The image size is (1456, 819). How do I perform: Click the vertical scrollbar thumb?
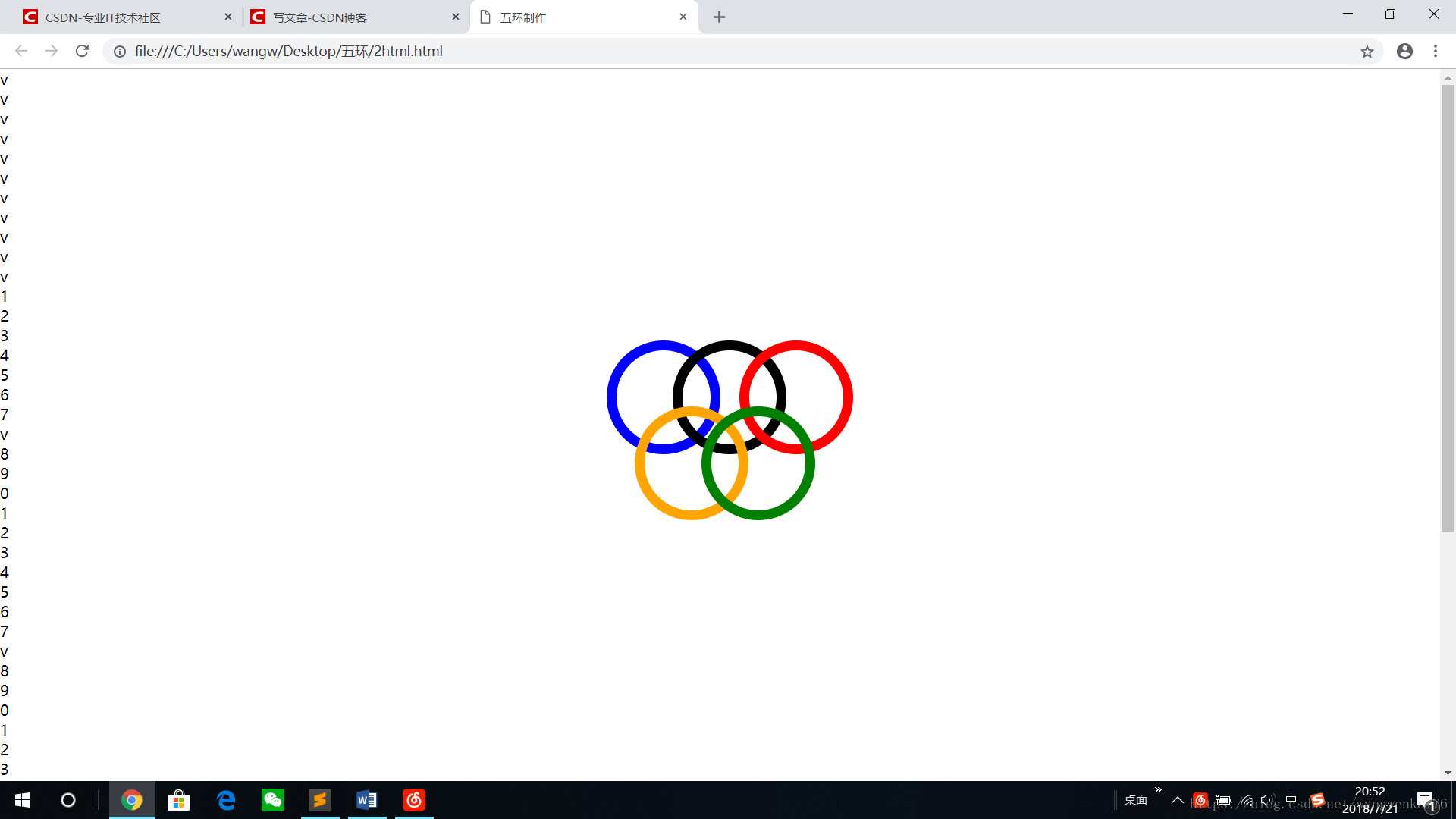(1448, 309)
